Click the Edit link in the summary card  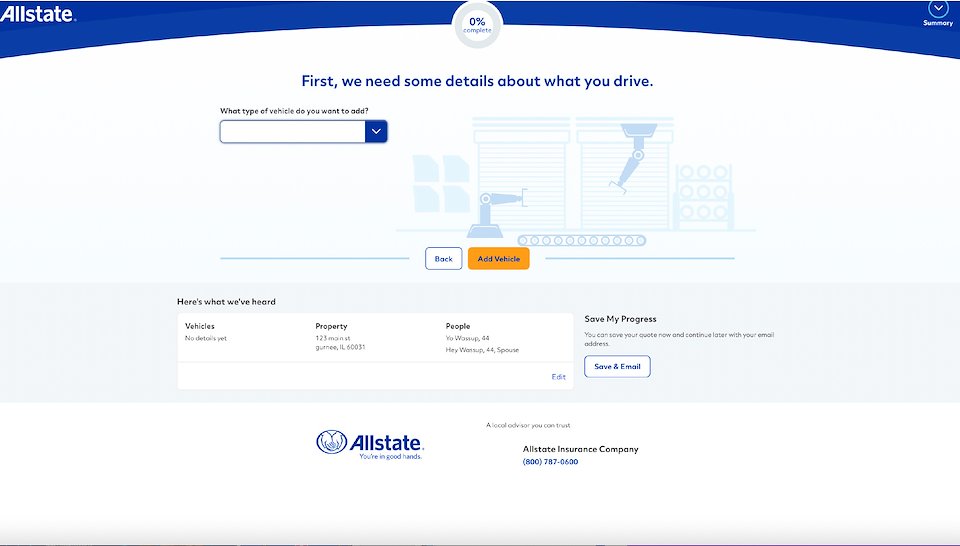[x=558, y=377]
